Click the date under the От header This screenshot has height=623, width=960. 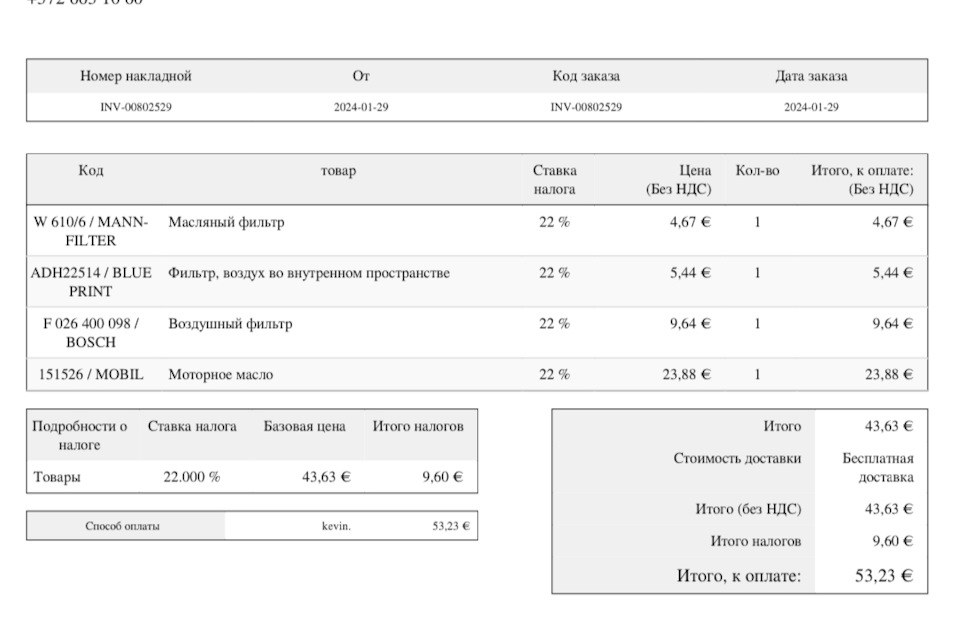pyautogui.click(x=361, y=107)
